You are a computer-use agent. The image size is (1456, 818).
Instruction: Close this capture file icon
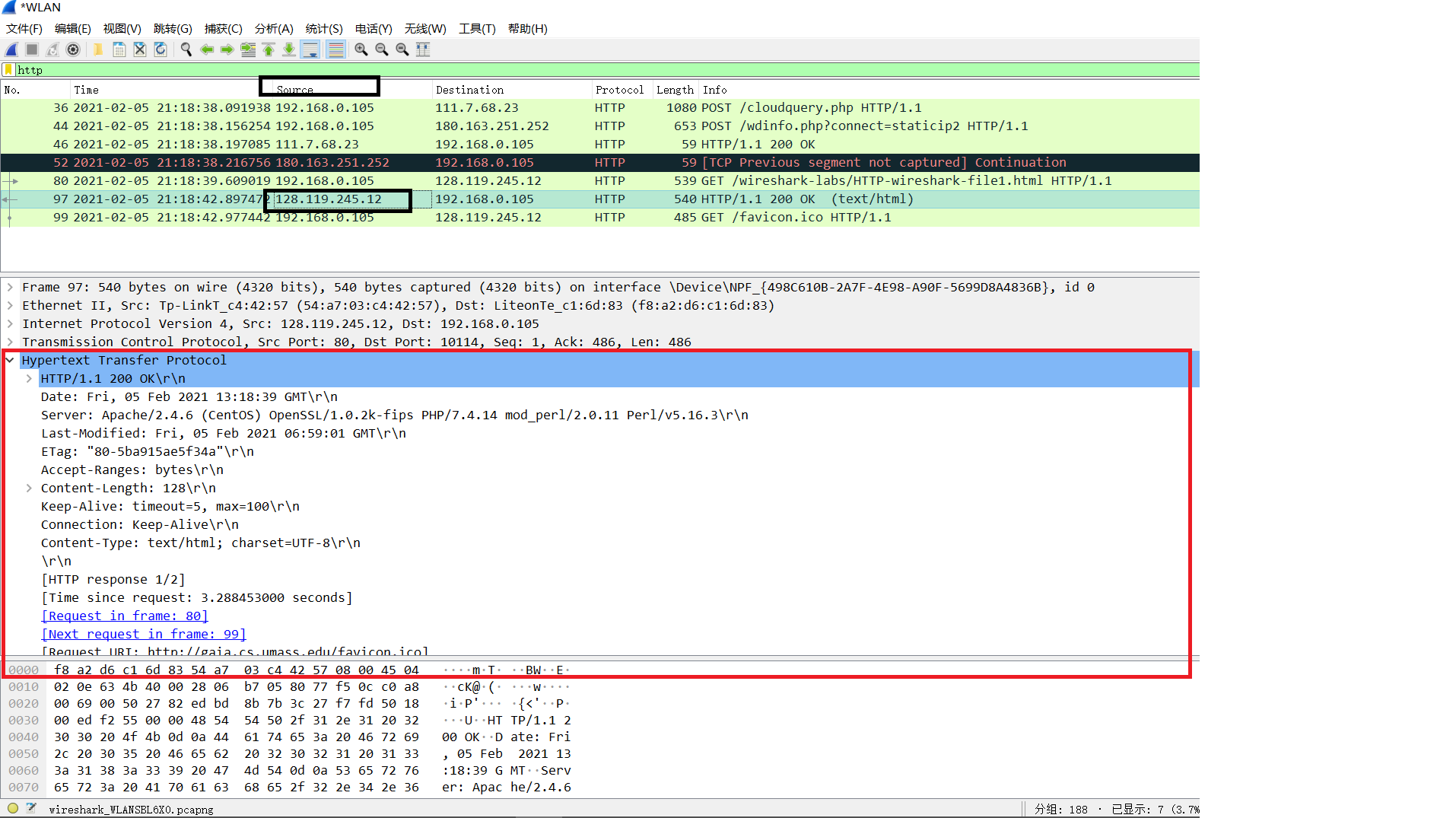click(139, 49)
